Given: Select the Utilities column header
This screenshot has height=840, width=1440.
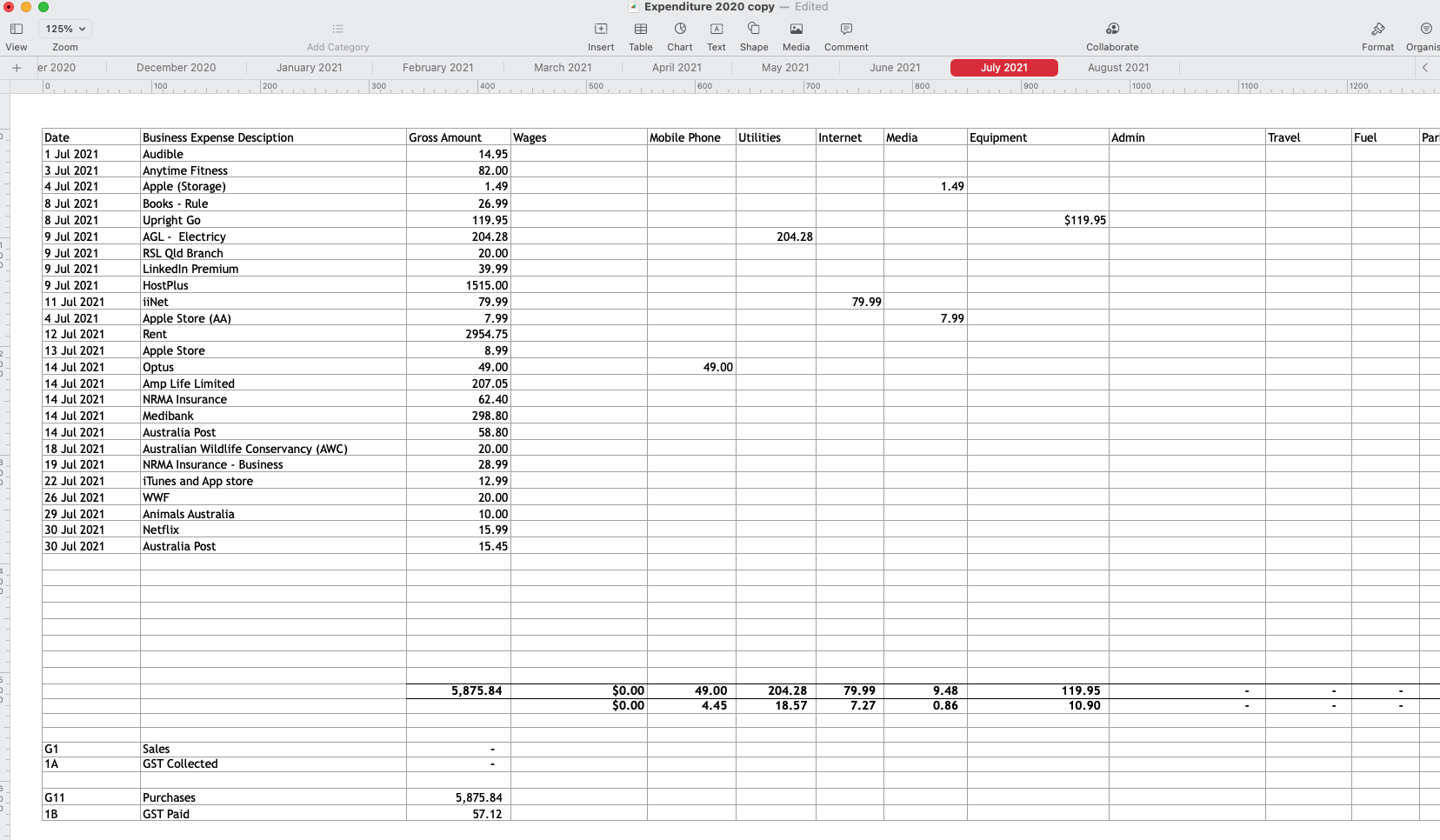Looking at the screenshot, I should [x=776, y=137].
